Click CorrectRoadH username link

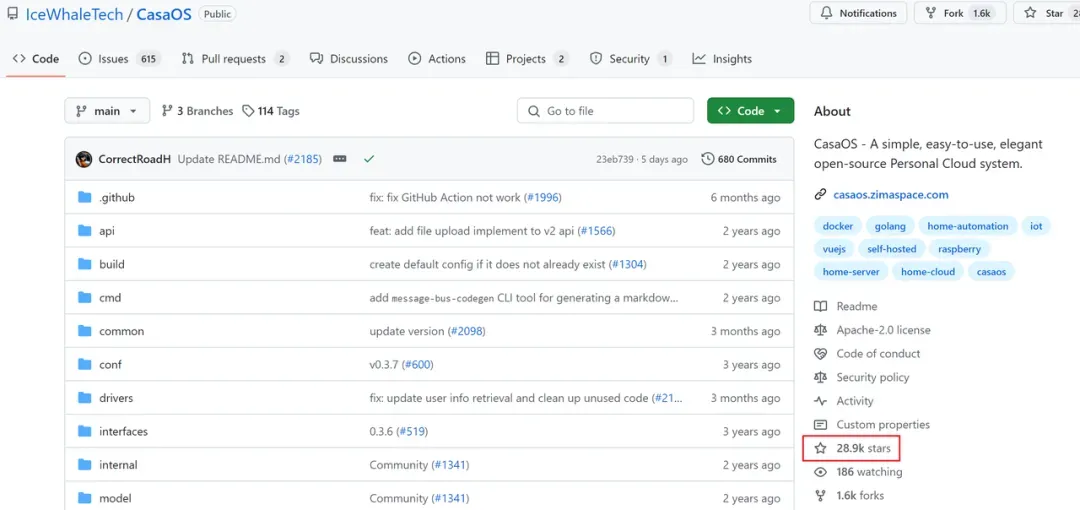[x=134, y=159]
